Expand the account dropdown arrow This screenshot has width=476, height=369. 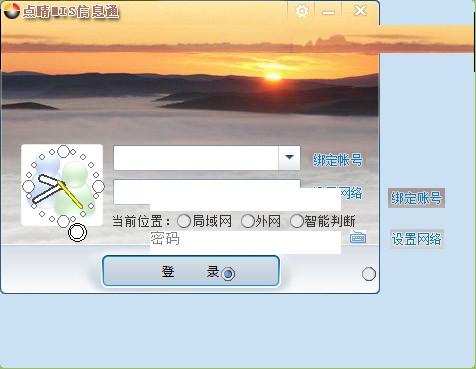point(289,157)
